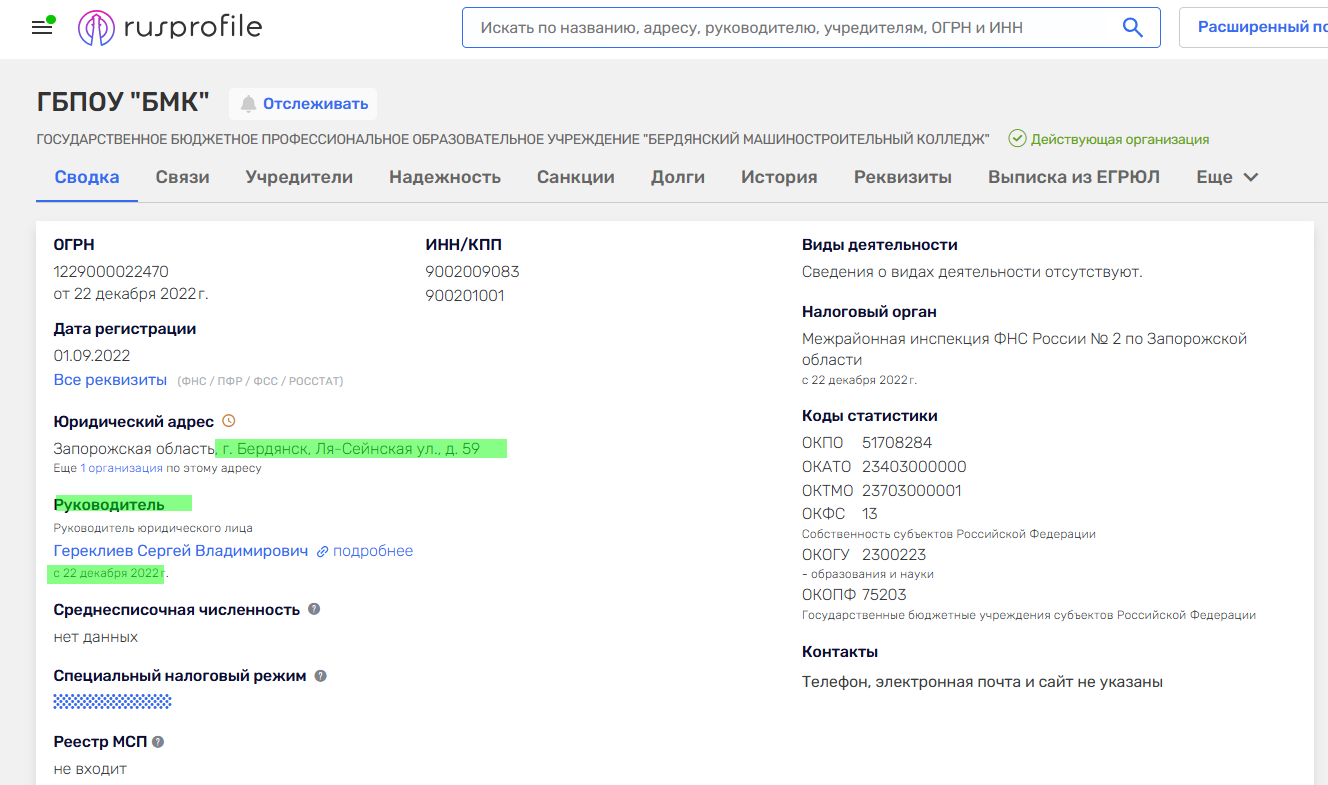
Task: Open Гереклиев Сергей Владимирович profile link
Action: pyautogui.click(x=181, y=551)
